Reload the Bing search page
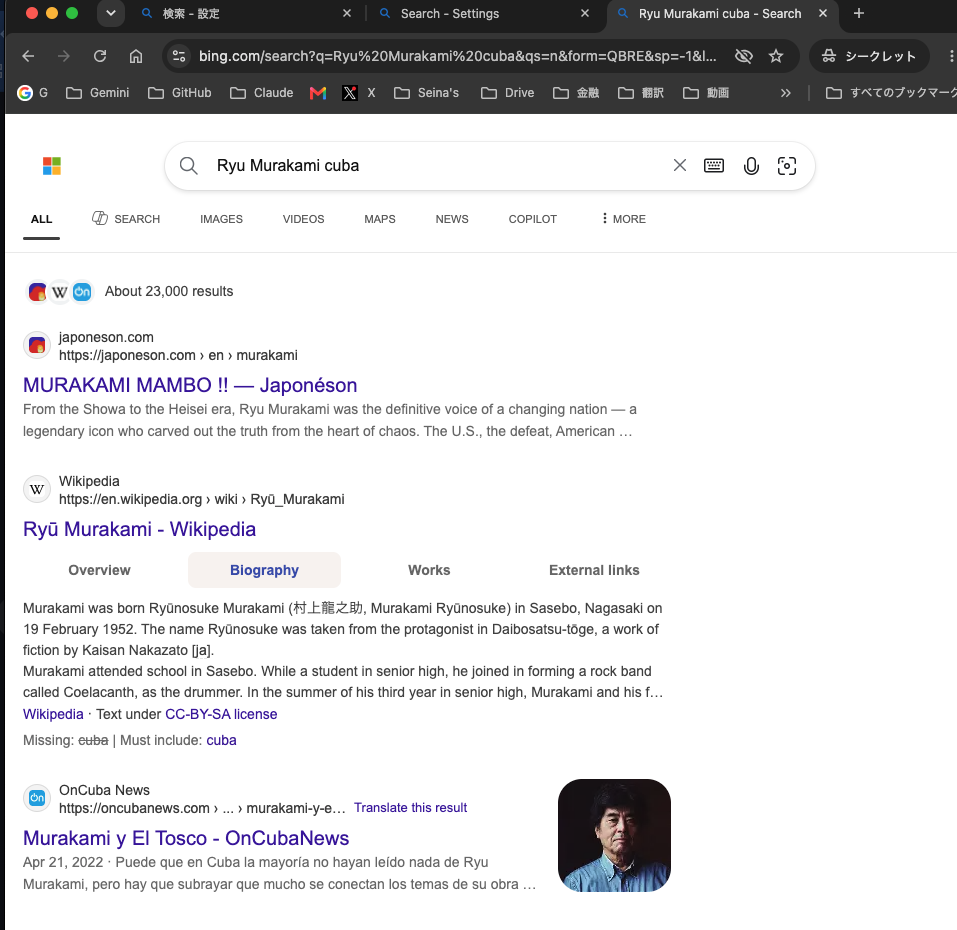Viewport: 957px width, 930px height. tap(100, 56)
